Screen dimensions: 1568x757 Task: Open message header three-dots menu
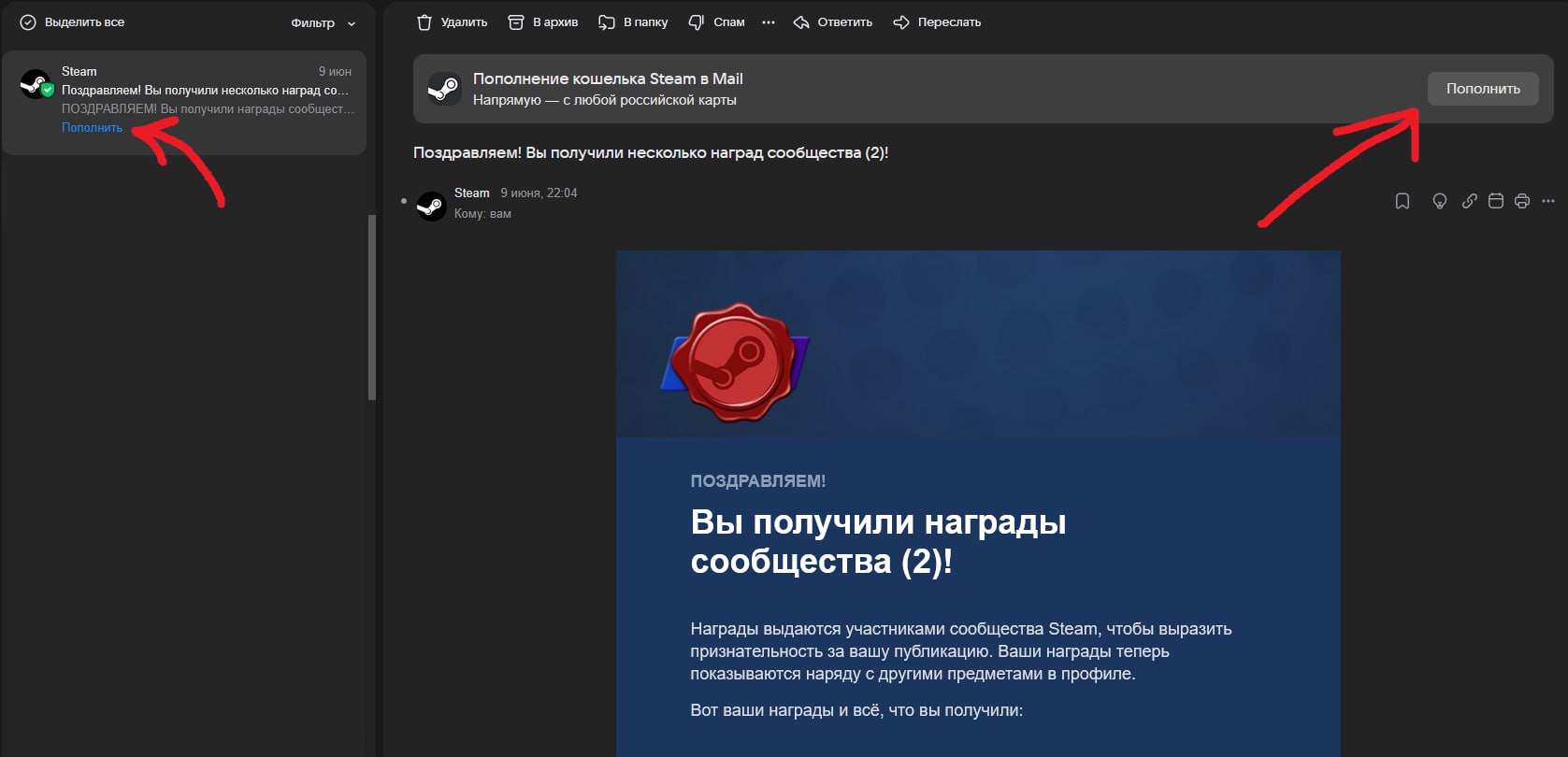(x=1548, y=201)
